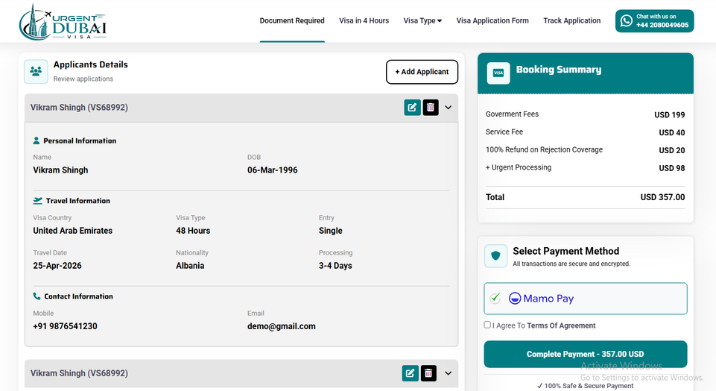716x391 pixels.
Task: Click the United Arab Emirates value
Action: (73, 231)
